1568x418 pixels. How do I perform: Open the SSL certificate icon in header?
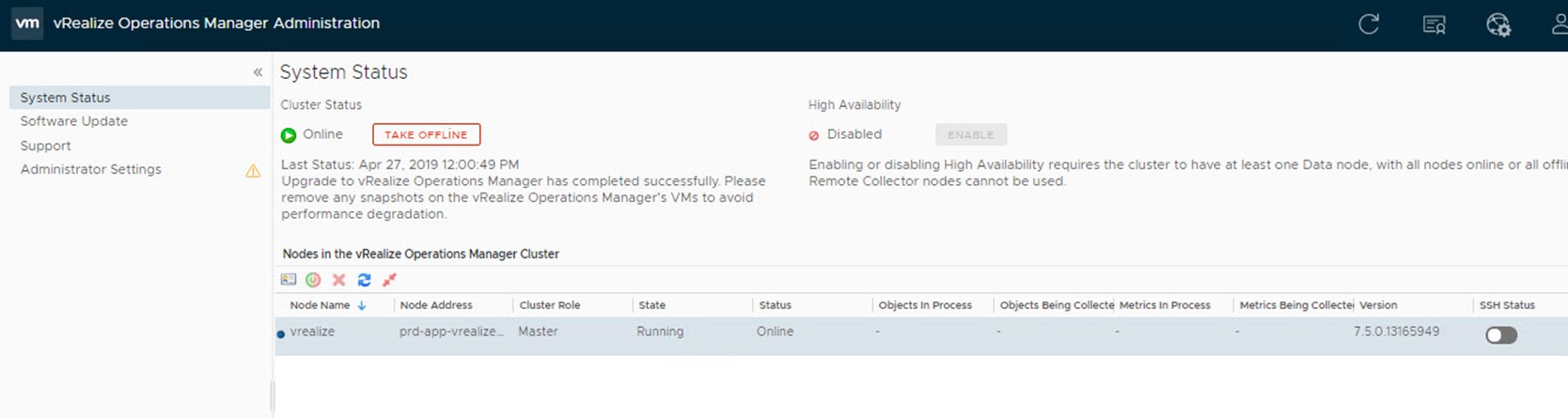(1435, 25)
